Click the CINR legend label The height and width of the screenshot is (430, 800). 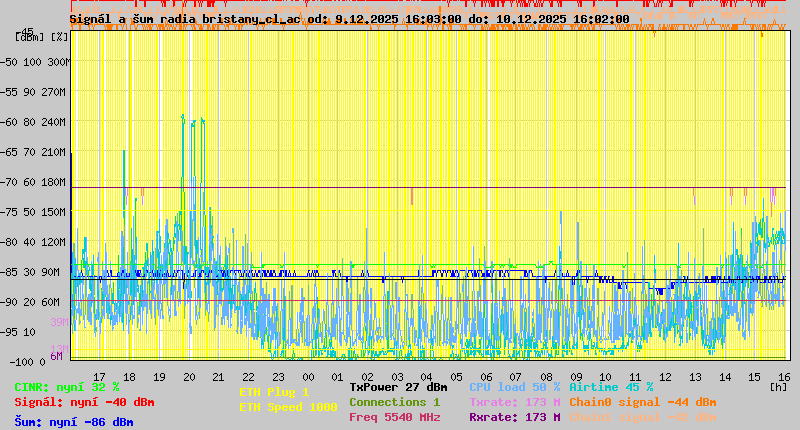tap(67, 386)
